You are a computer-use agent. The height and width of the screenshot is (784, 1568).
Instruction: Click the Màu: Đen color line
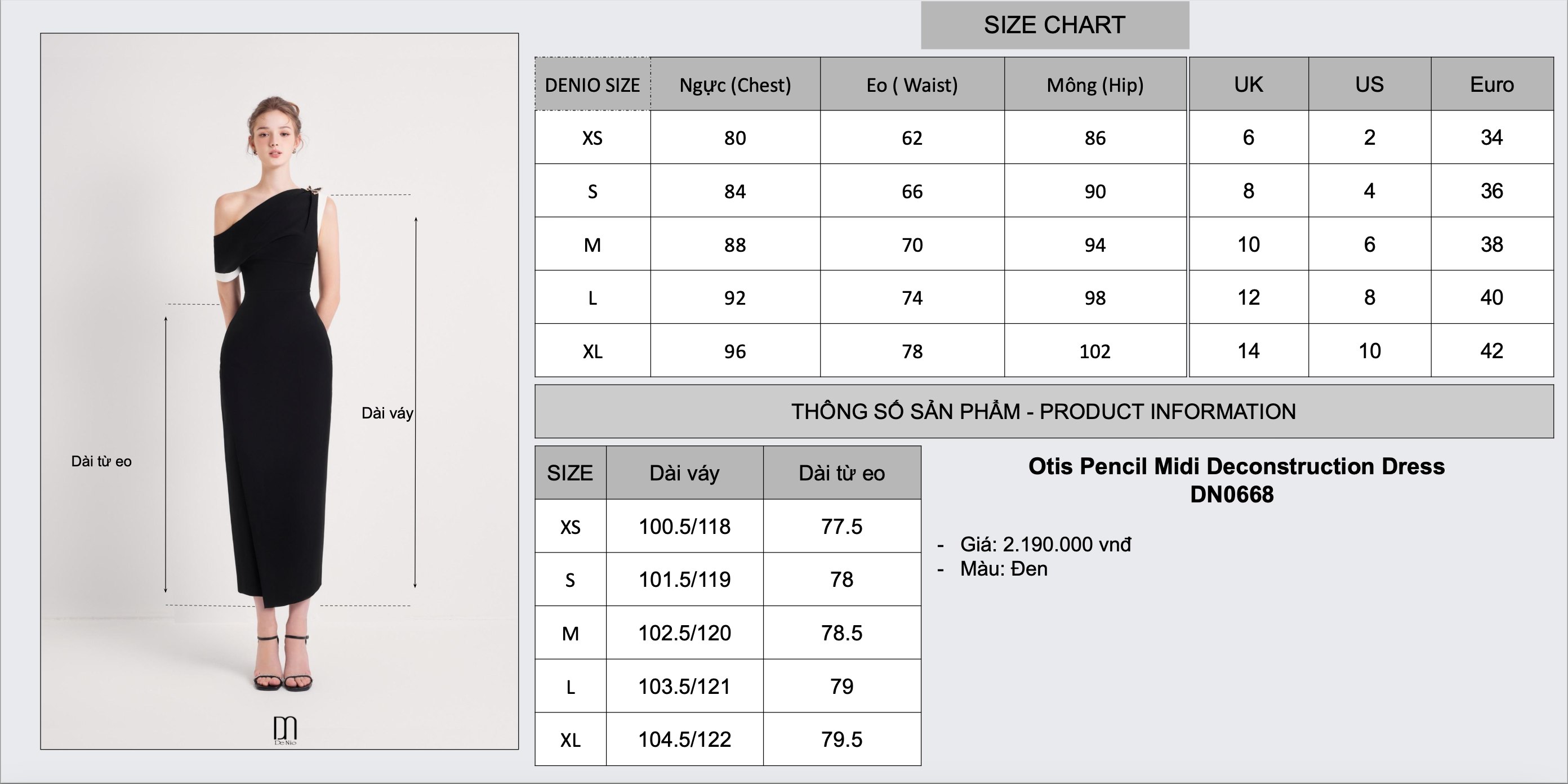click(1003, 568)
